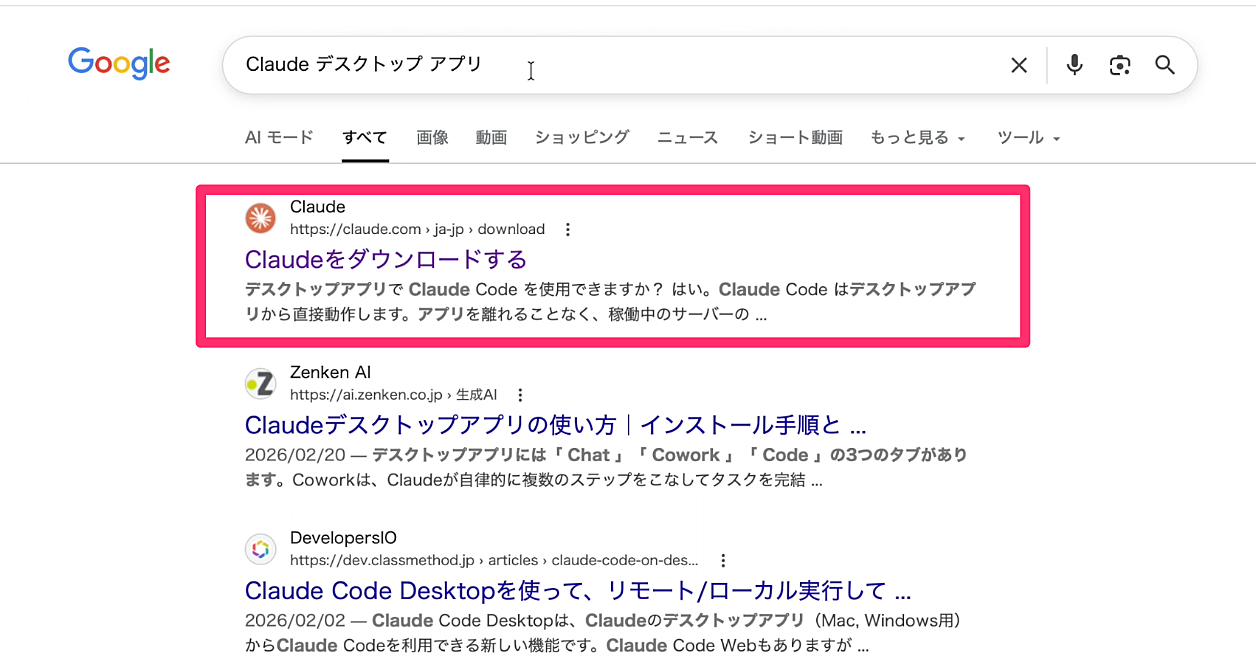Click the Zenken AI favicon
Image resolution: width=1256 pixels, height=670 pixels.
260,383
